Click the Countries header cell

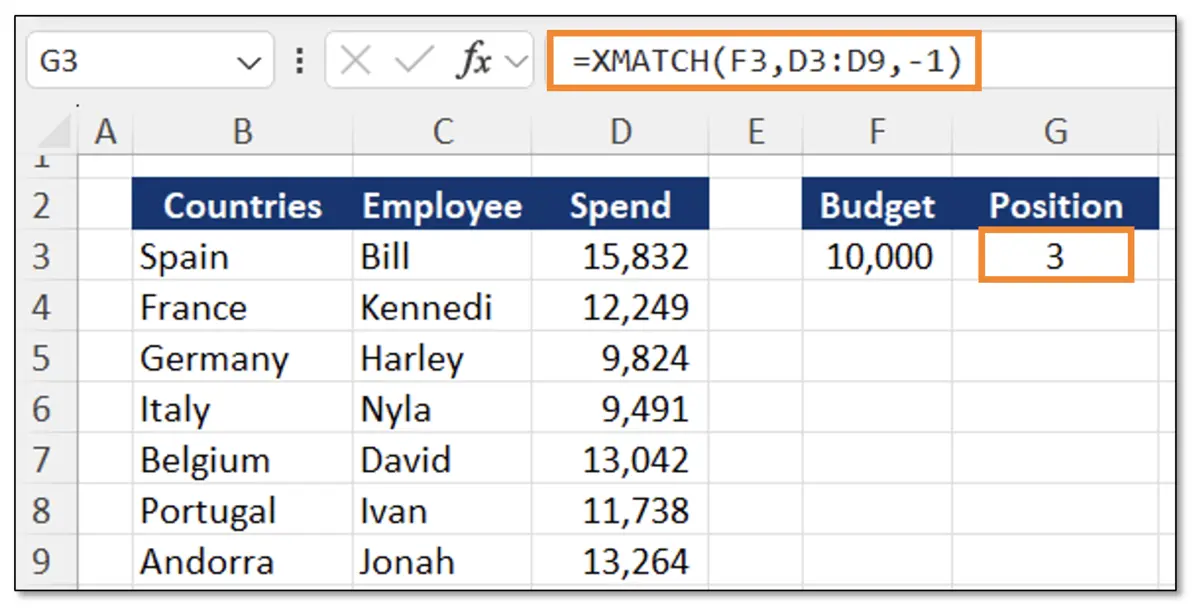pyautogui.click(x=242, y=206)
